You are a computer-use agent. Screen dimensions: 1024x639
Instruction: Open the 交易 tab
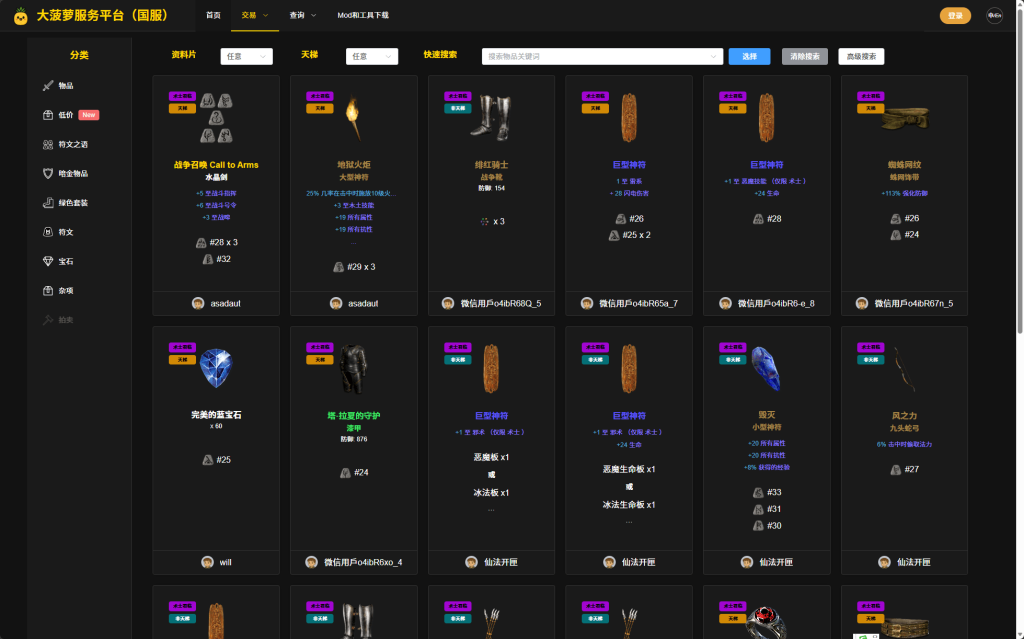tap(255, 15)
